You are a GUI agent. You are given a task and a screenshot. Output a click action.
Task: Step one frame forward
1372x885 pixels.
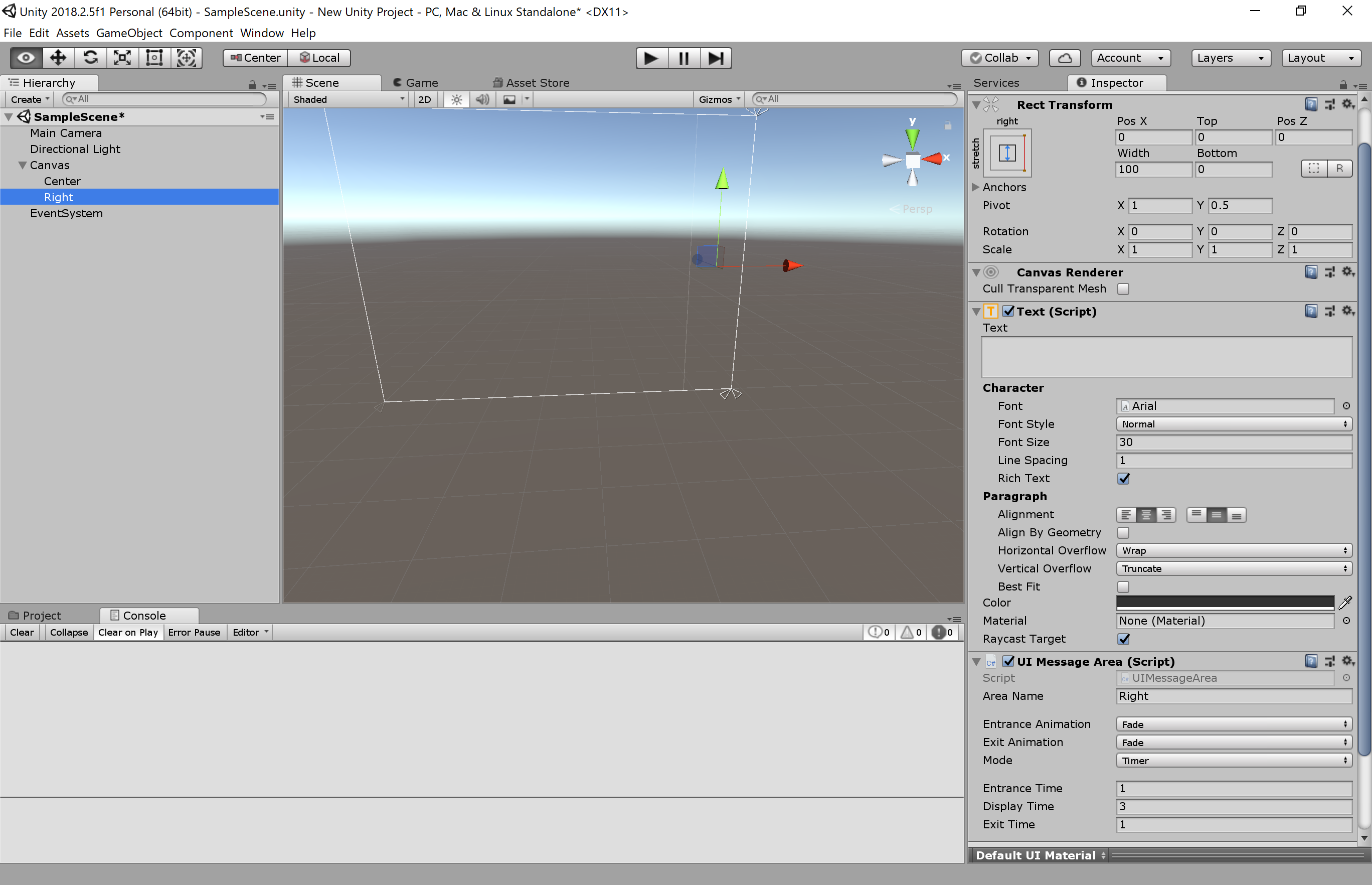[x=716, y=58]
